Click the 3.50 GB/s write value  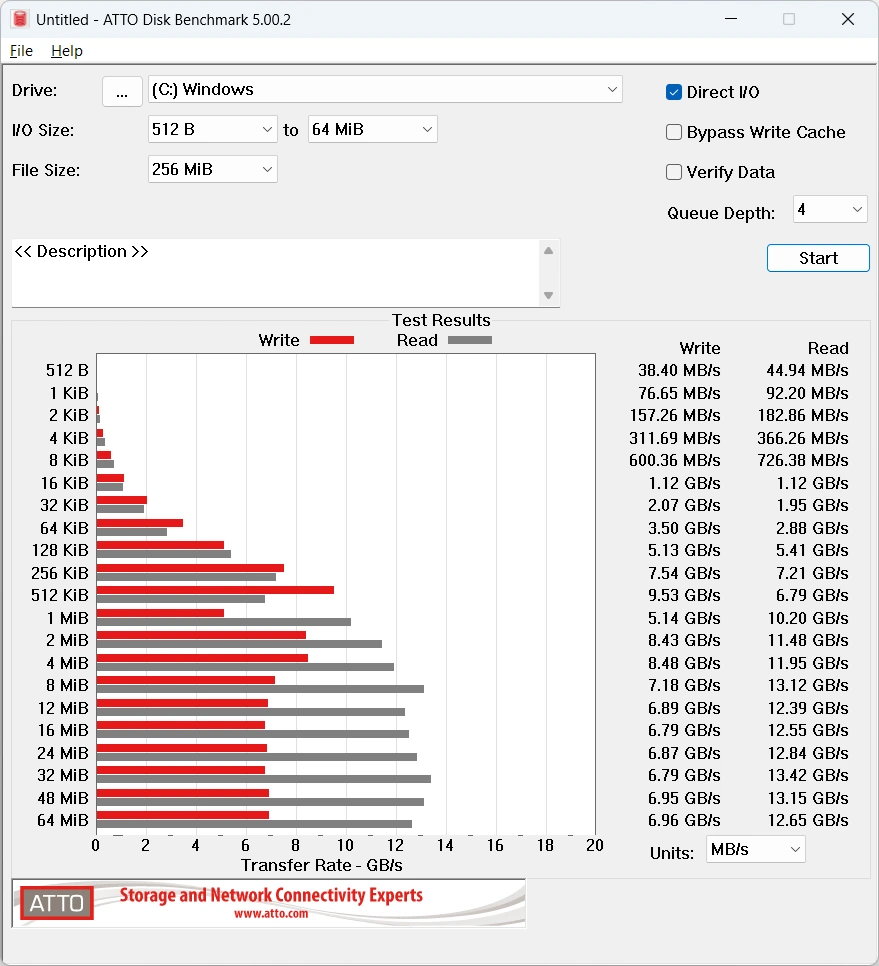pyautogui.click(x=684, y=528)
